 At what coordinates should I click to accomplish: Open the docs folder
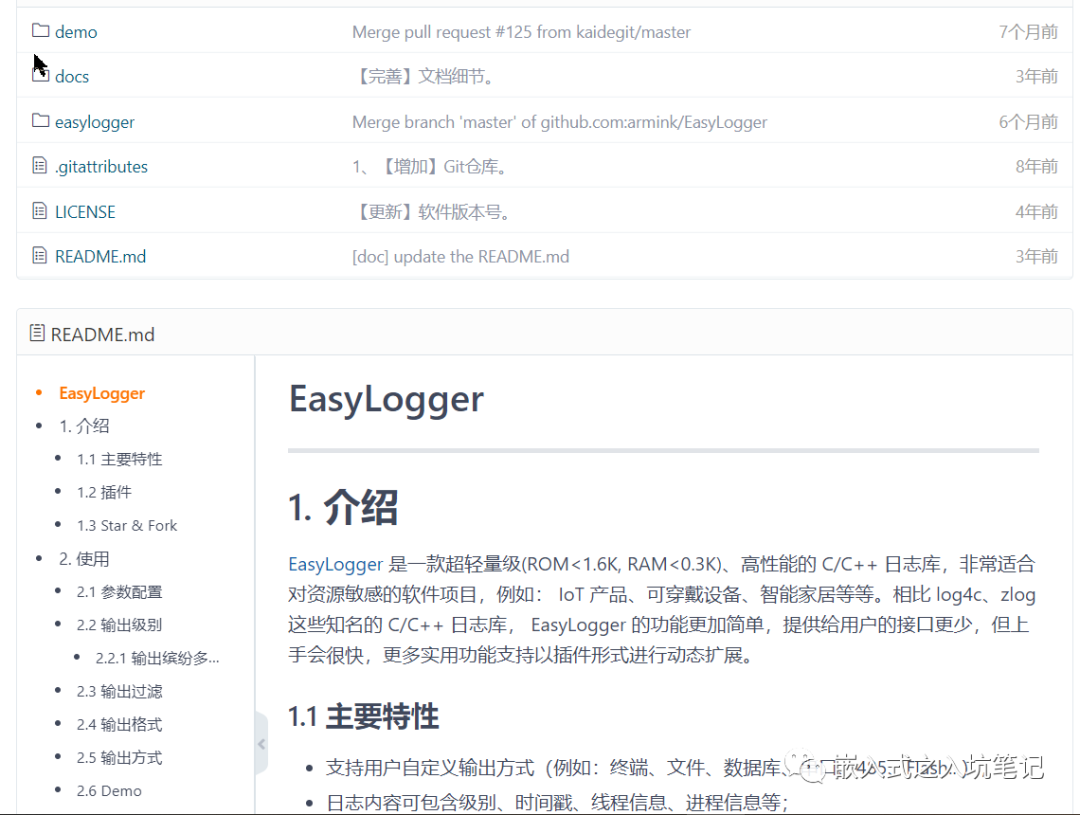click(x=72, y=76)
